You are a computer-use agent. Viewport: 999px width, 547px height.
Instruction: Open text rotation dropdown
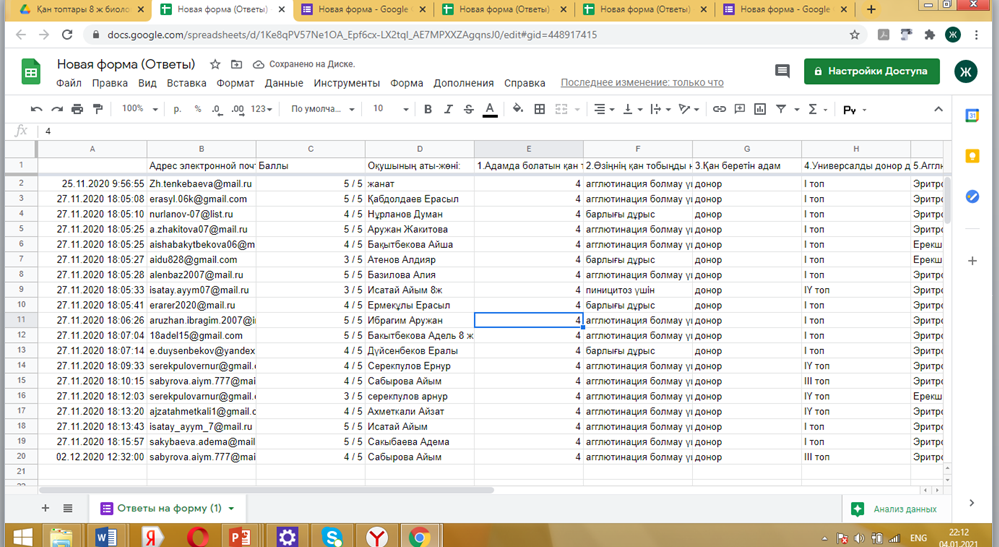pyautogui.click(x=689, y=110)
